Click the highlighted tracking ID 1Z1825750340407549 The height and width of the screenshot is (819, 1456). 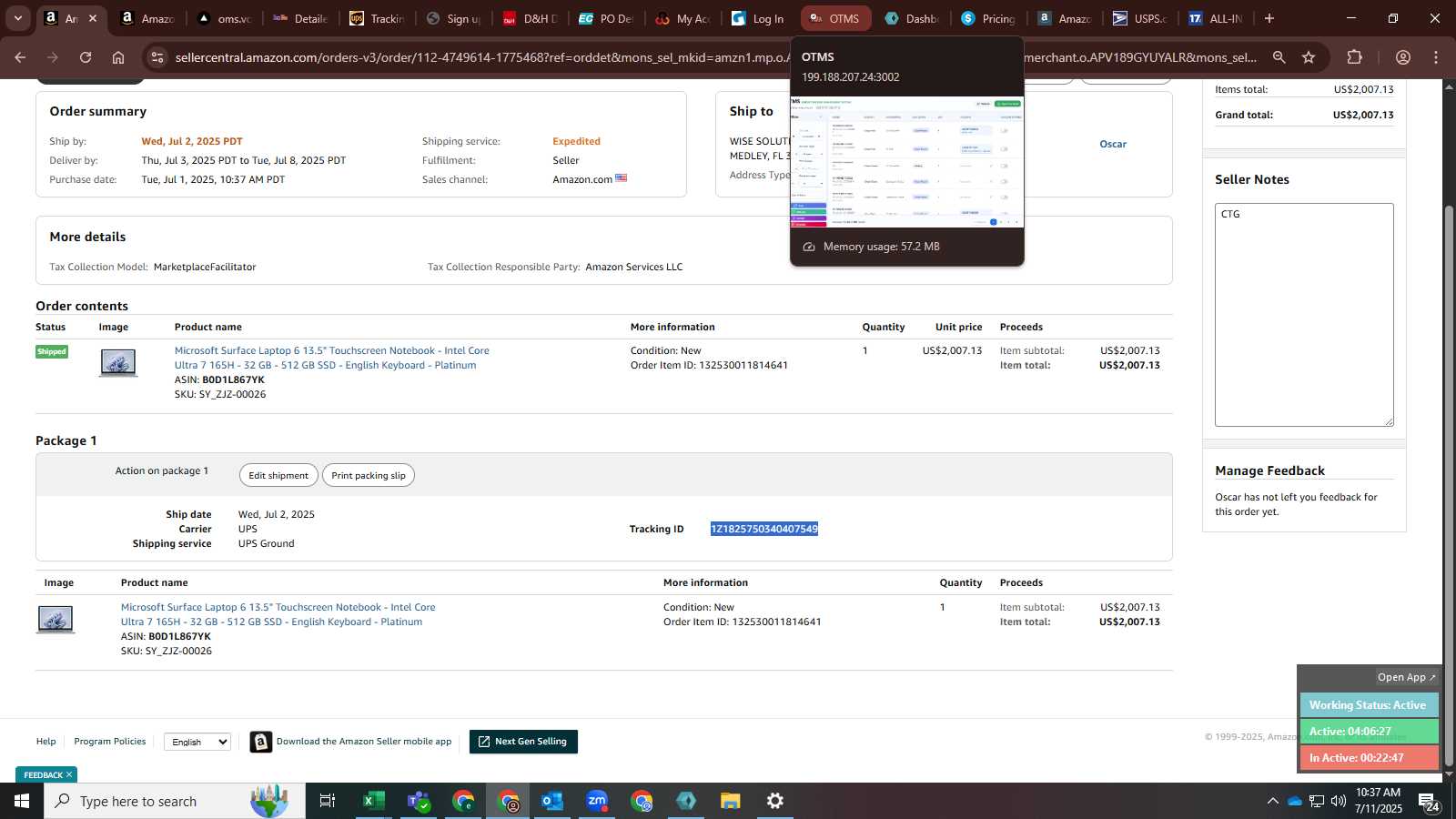coord(764,529)
